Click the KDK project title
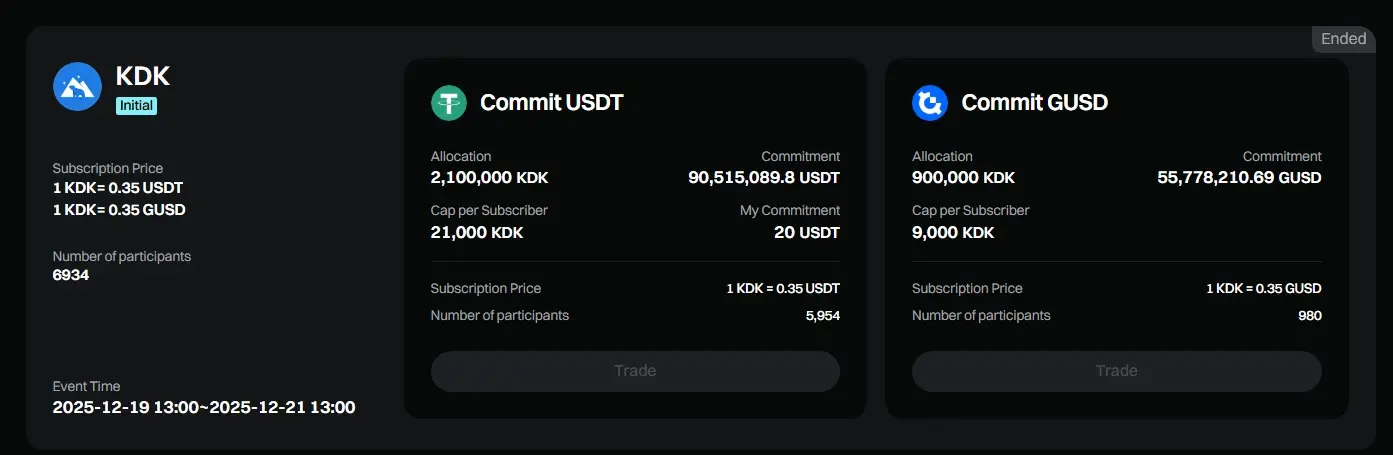The image size is (1393, 455). pos(143,76)
